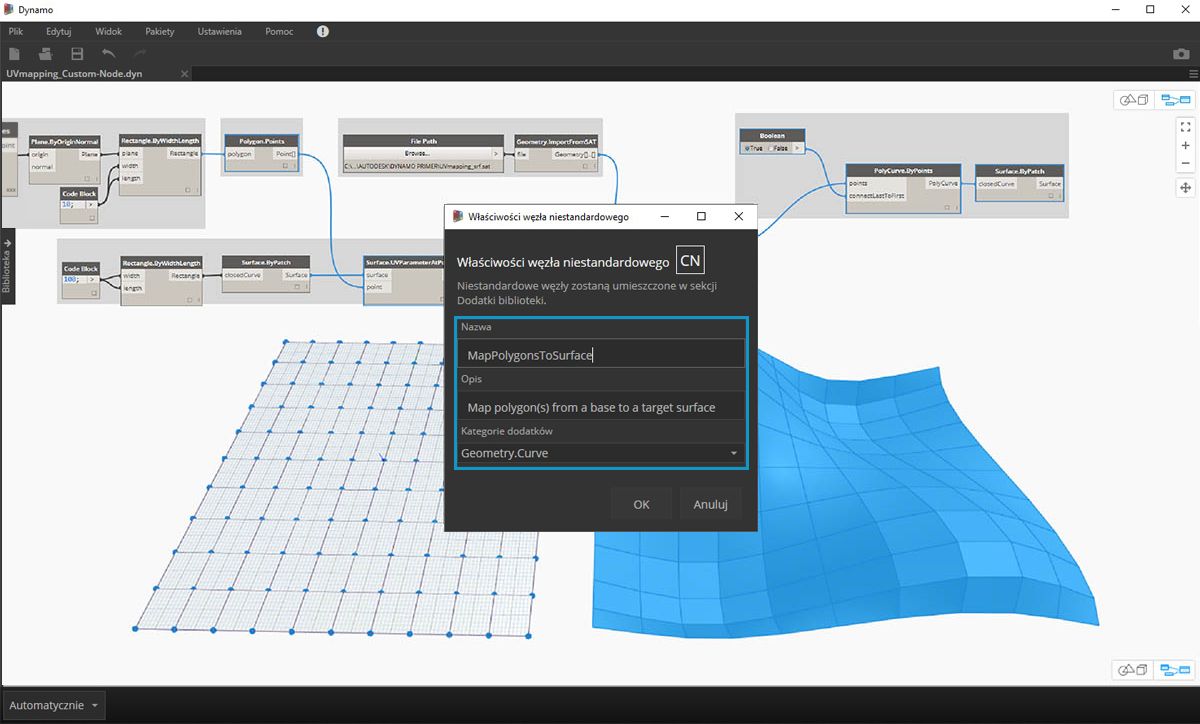The height and width of the screenshot is (724, 1200).
Task: Click Anuluj to cancel the dialog
Action: pyautogui.click(x=710, y=505)
